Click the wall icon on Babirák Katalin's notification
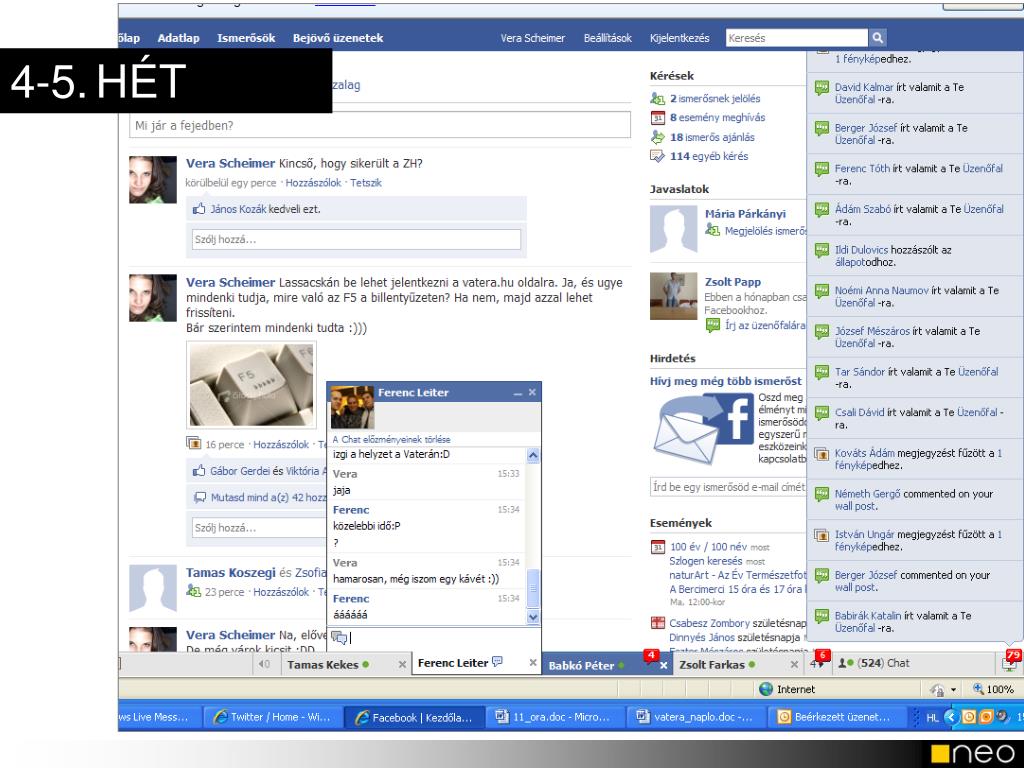Viewport: 1024px width, 768px height. click(822, 616)
